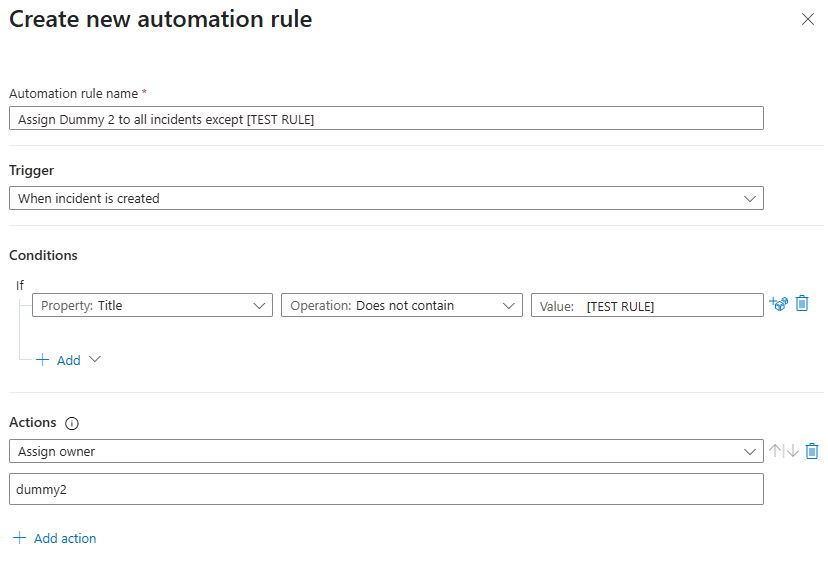Delete the Assign owner action
Screen dimensions: 828x564
click(x=812, y=451)
